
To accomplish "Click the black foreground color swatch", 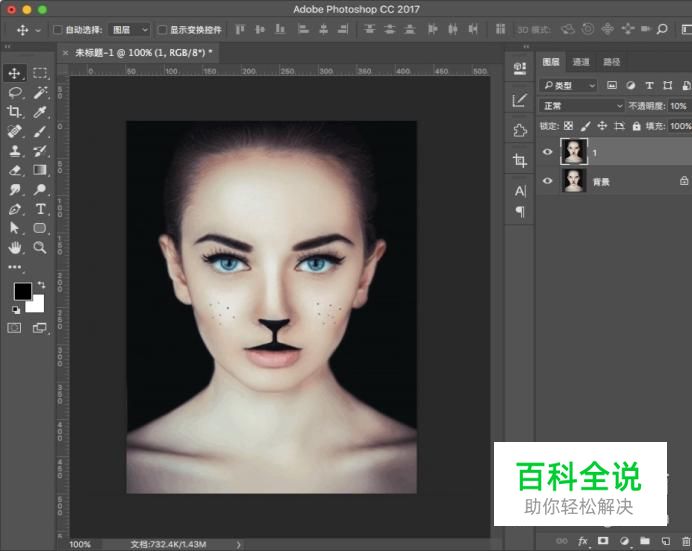I will tap(22, 292).
